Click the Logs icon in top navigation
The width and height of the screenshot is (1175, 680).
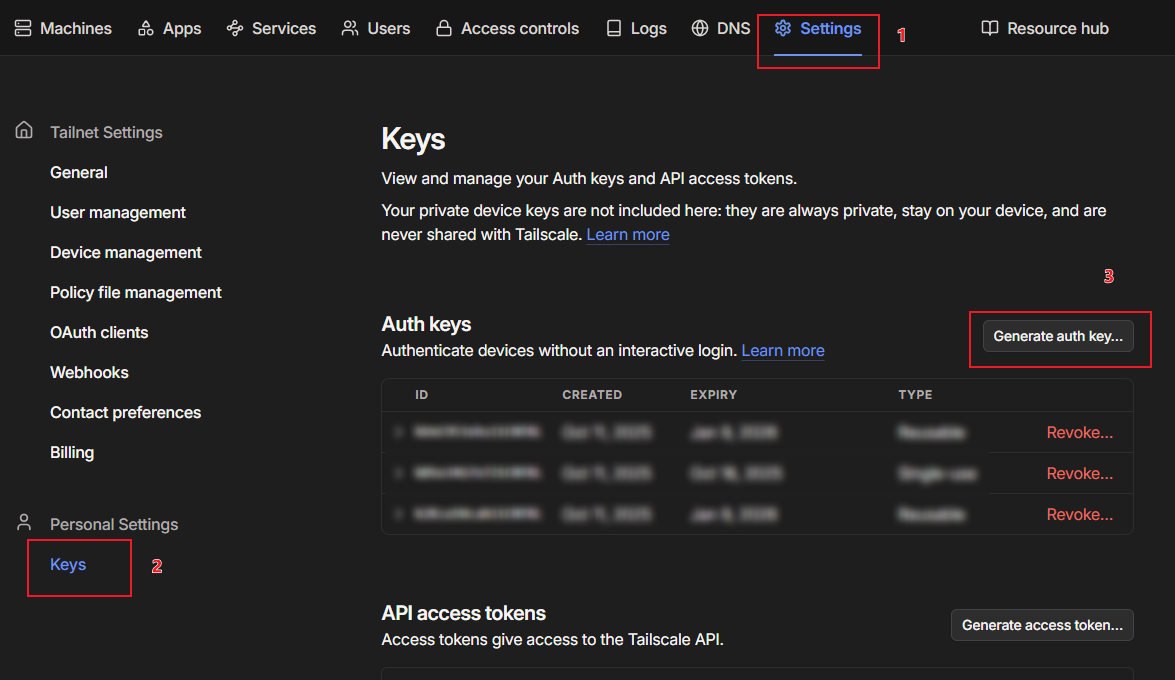coord(614,28)
